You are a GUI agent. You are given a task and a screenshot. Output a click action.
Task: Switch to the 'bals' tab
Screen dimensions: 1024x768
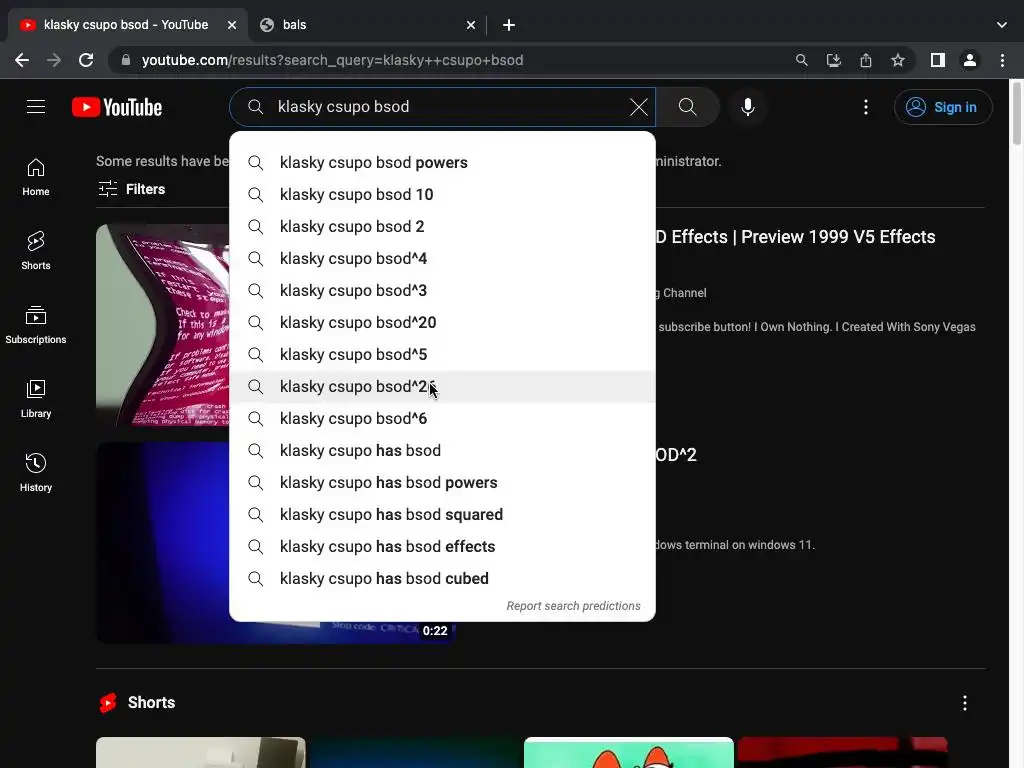[366, 25]
